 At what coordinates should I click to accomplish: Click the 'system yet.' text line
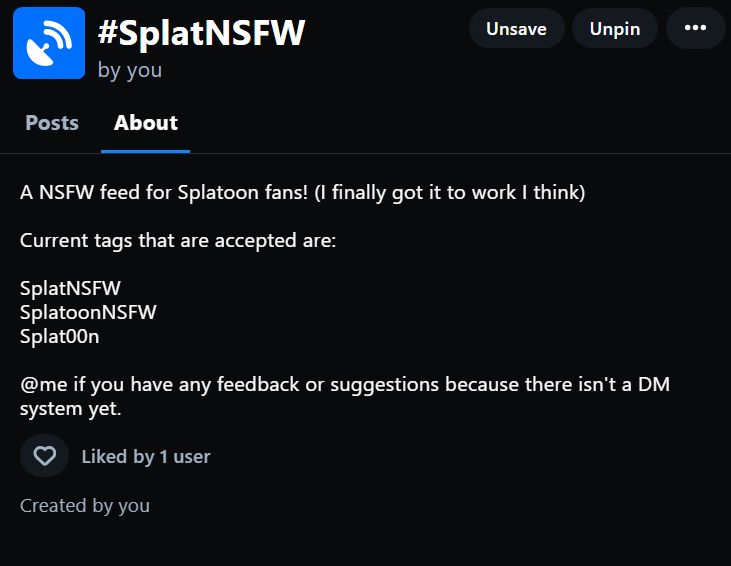(71, 409)
